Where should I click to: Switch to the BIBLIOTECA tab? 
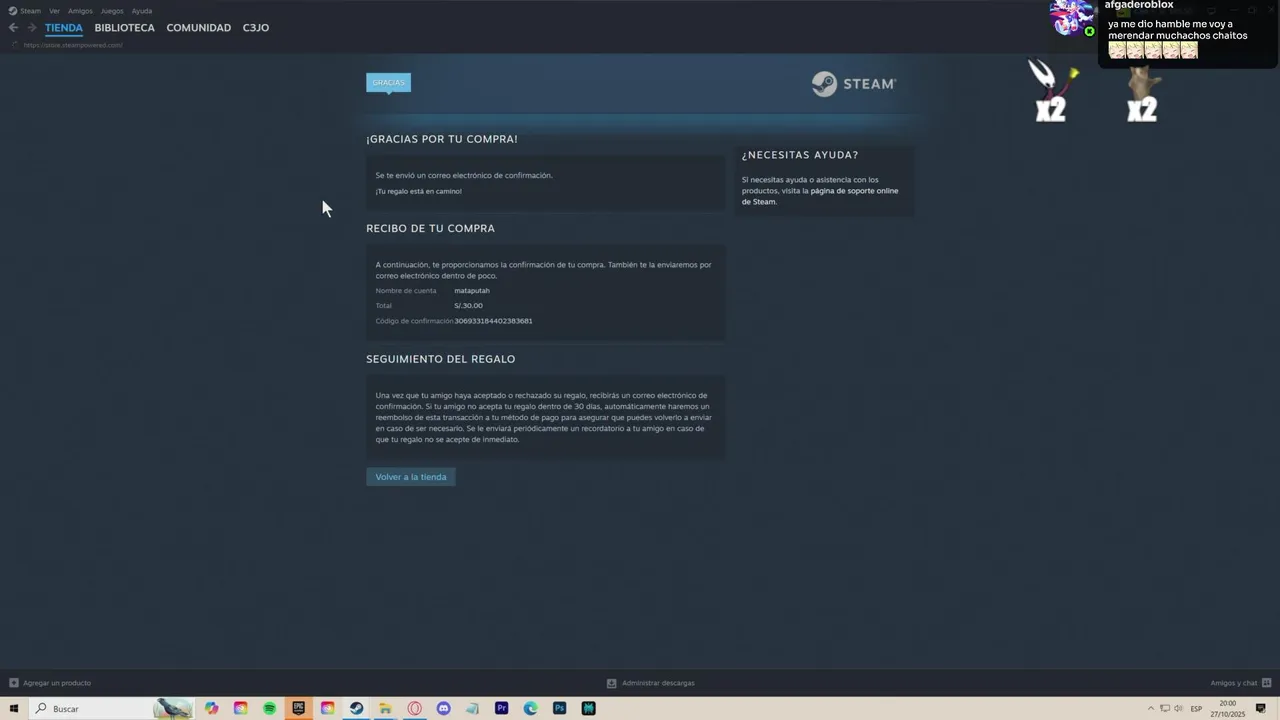(125, 28)
